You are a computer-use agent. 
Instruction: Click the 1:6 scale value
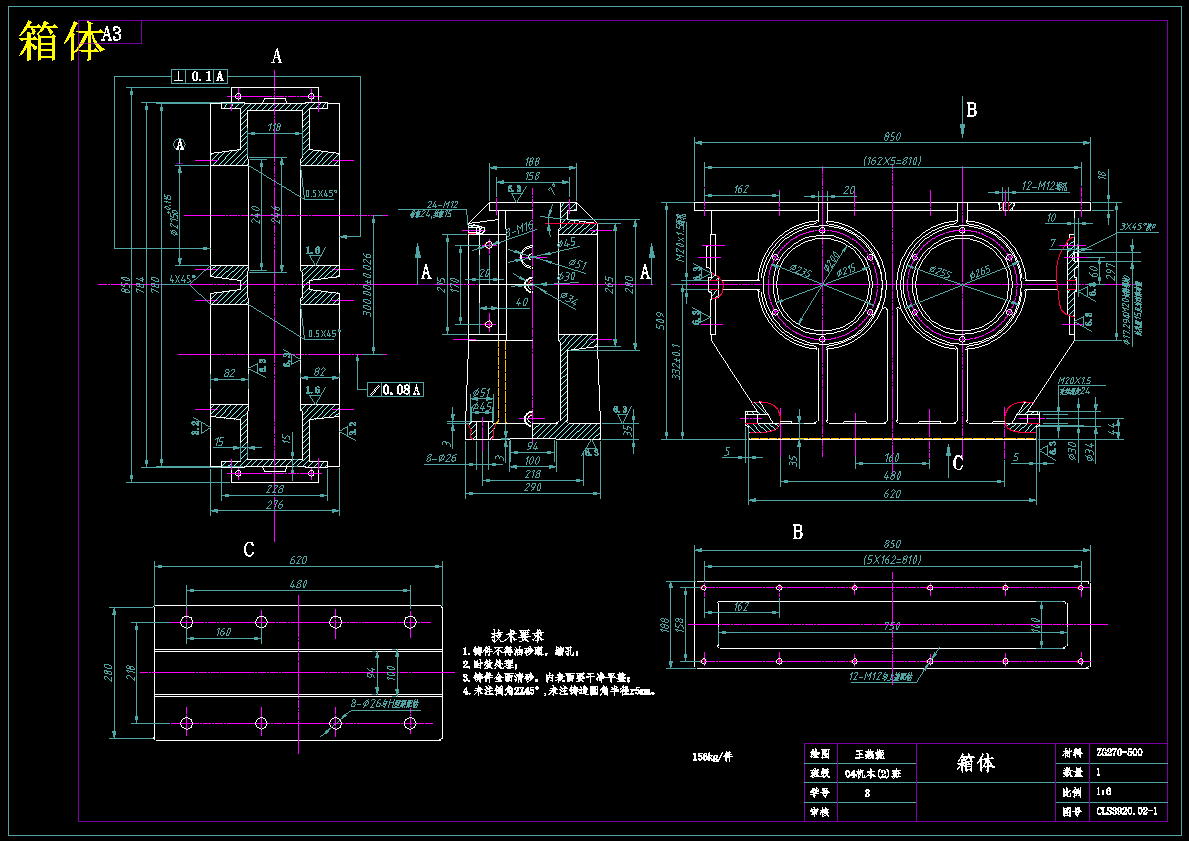[1104, 792]
